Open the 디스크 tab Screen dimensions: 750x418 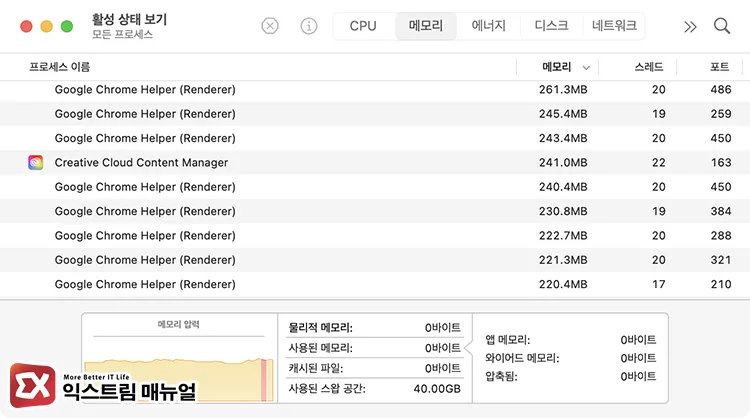click(x=551, y=26)
